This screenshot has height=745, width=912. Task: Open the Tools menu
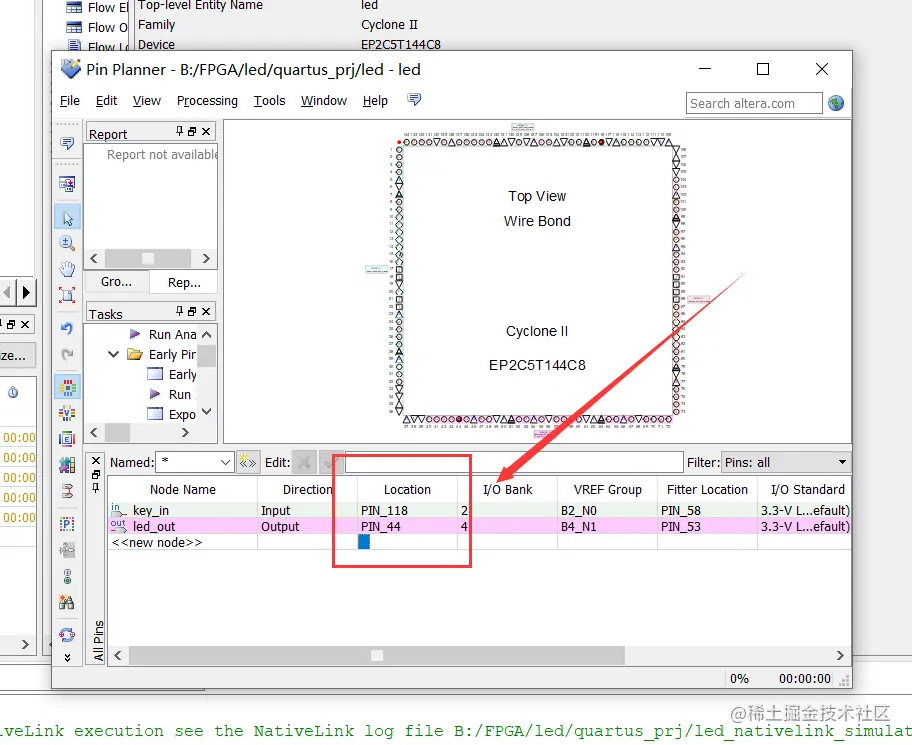(x=269, y=101)
